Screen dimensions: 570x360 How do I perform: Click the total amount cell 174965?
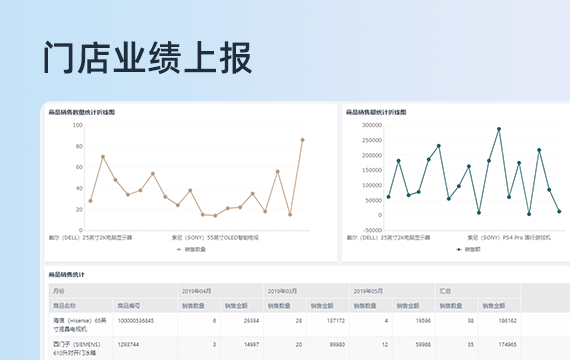tap(507, 344)
